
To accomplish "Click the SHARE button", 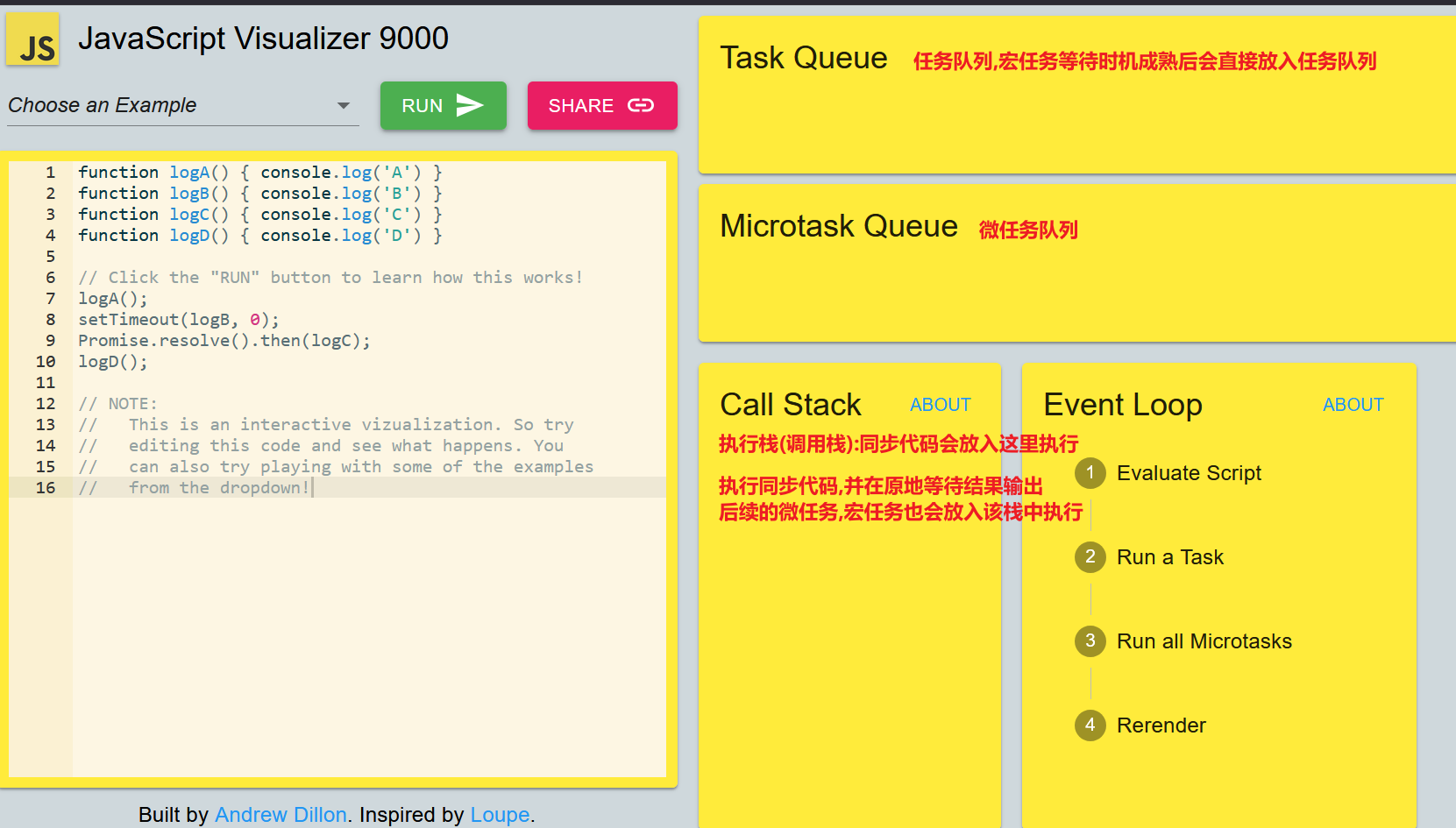I will pos(602,105).
